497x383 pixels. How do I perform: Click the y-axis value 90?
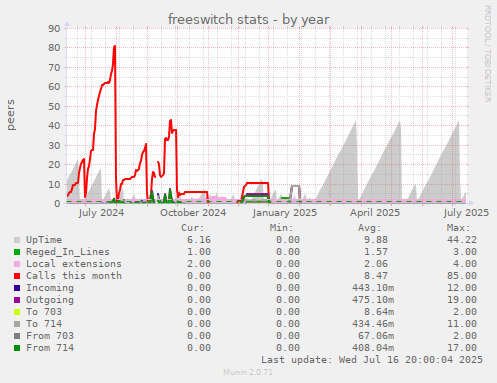point(54,28)
